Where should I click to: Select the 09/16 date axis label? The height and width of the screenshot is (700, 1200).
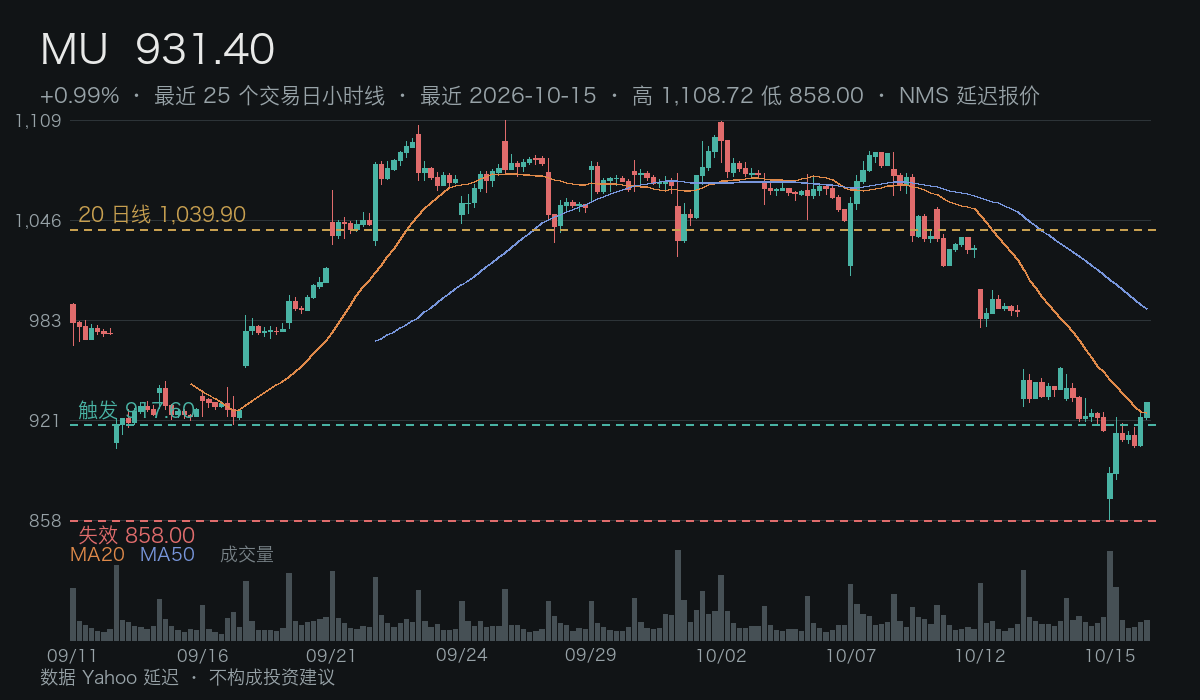[202, 655]
